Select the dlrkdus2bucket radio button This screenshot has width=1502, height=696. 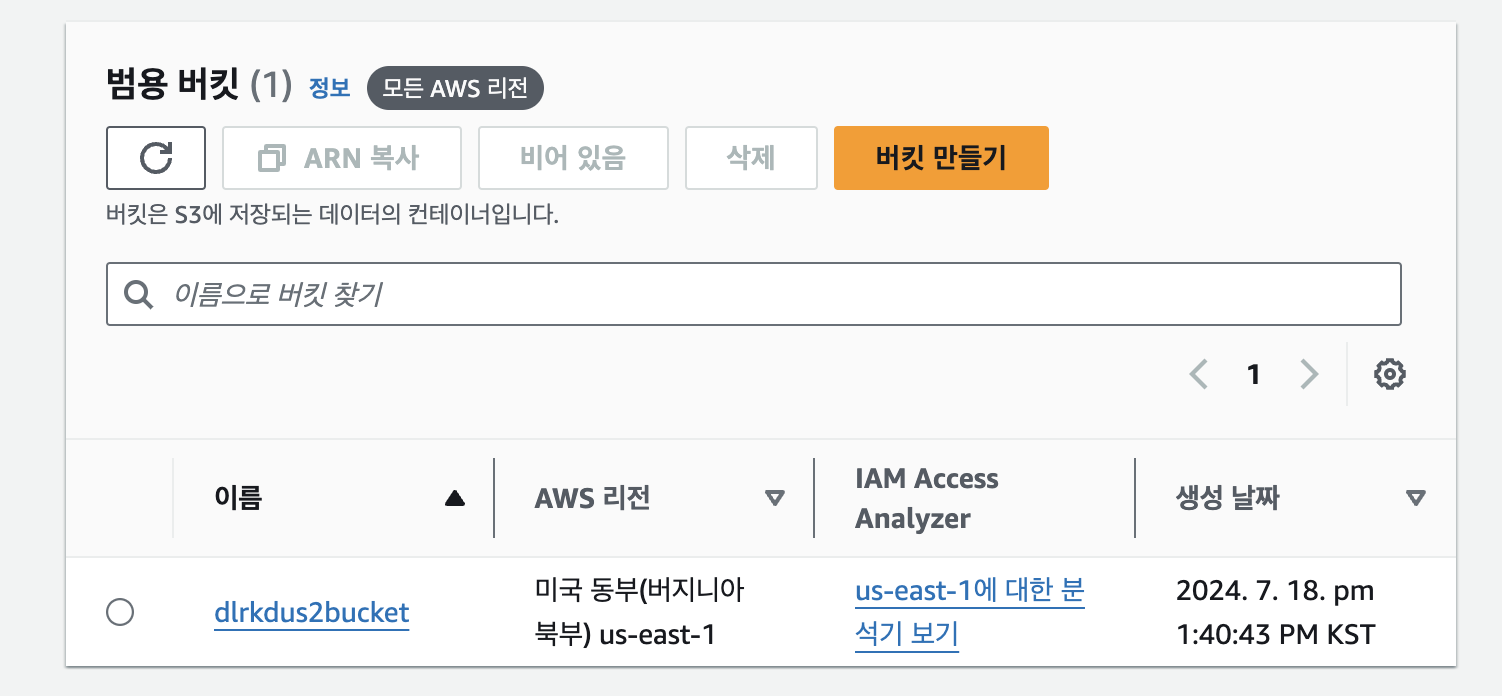tap(120, 612)
